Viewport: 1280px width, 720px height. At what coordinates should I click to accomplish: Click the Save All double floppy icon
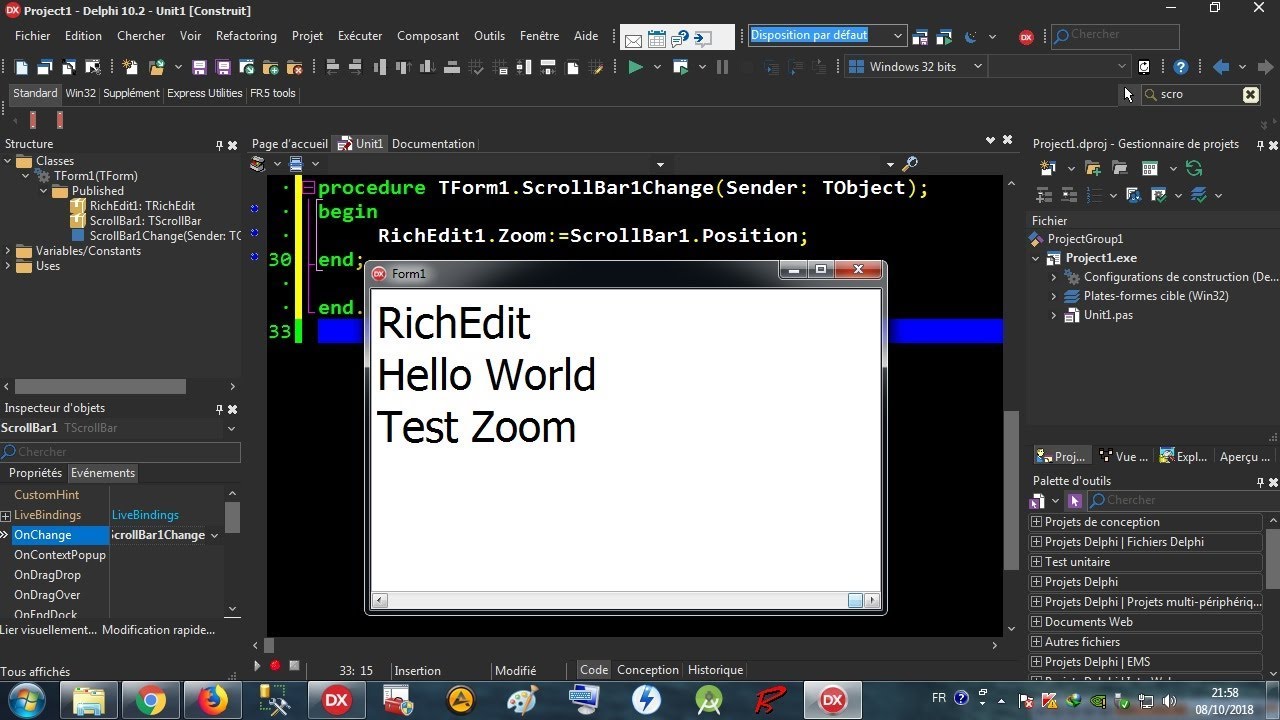pos(223,67)
